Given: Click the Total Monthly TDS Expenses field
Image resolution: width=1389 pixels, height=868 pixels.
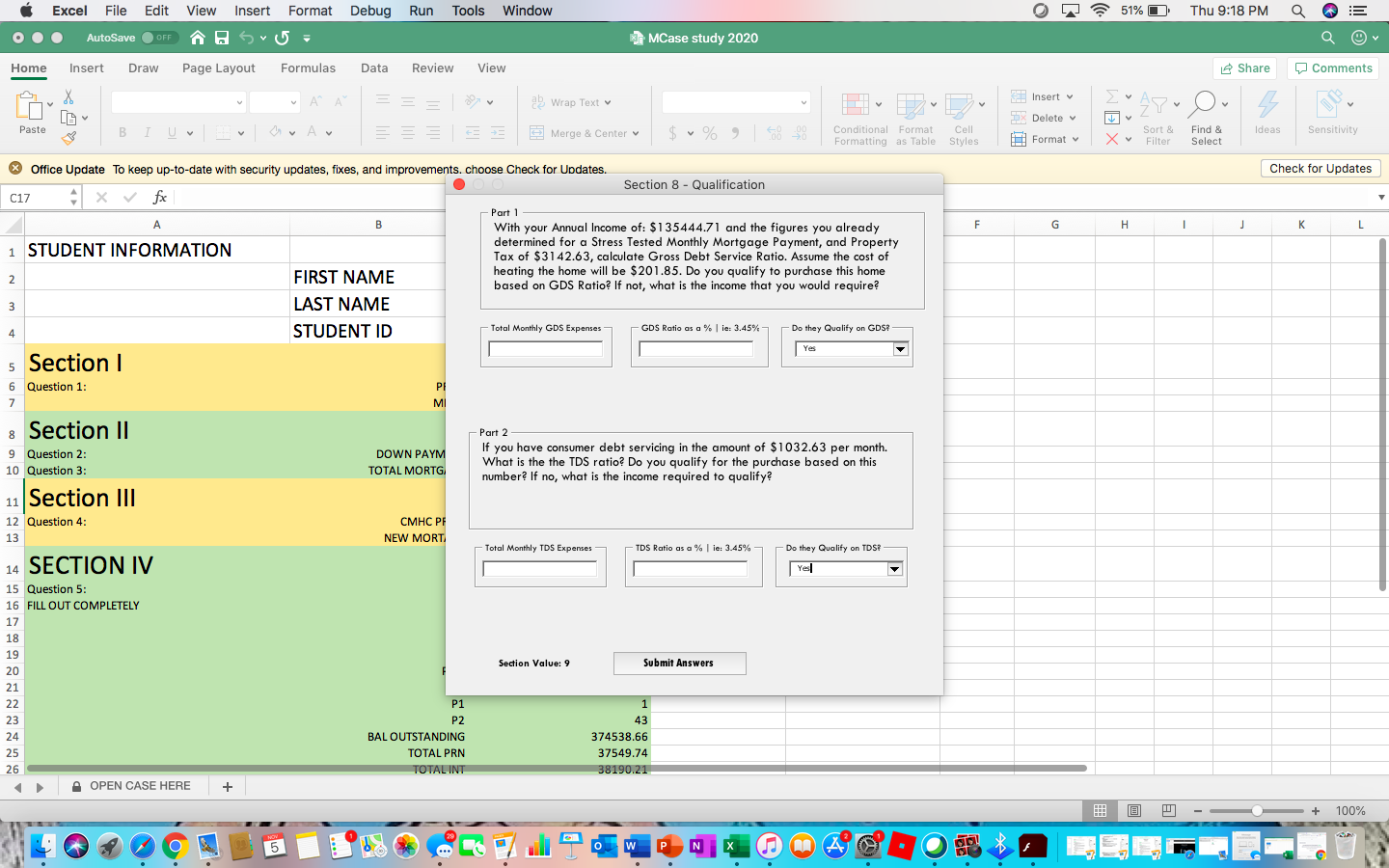Looking at the screenshot, I should 540,569.
